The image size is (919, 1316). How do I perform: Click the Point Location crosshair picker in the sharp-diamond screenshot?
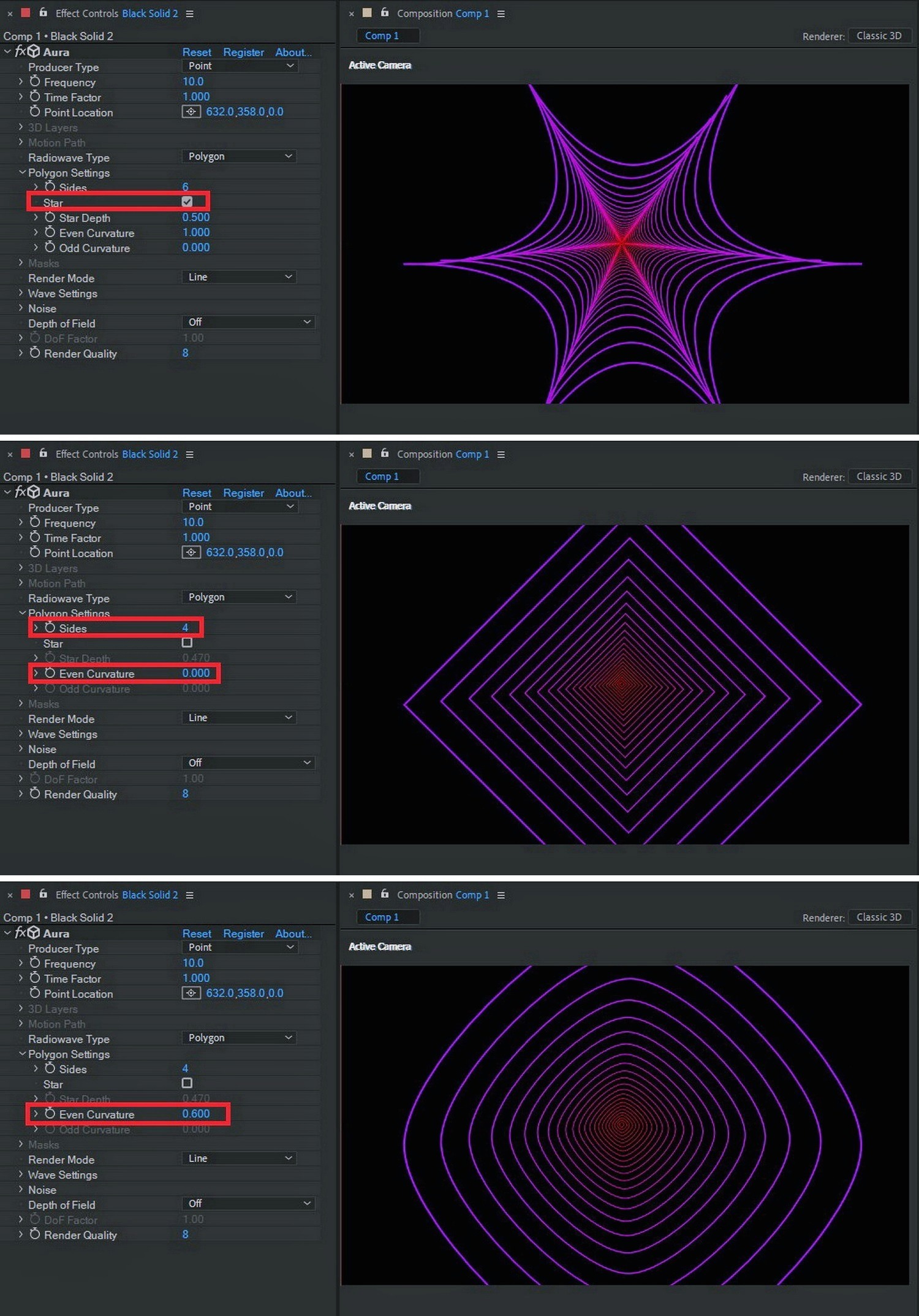click(191, 552)
